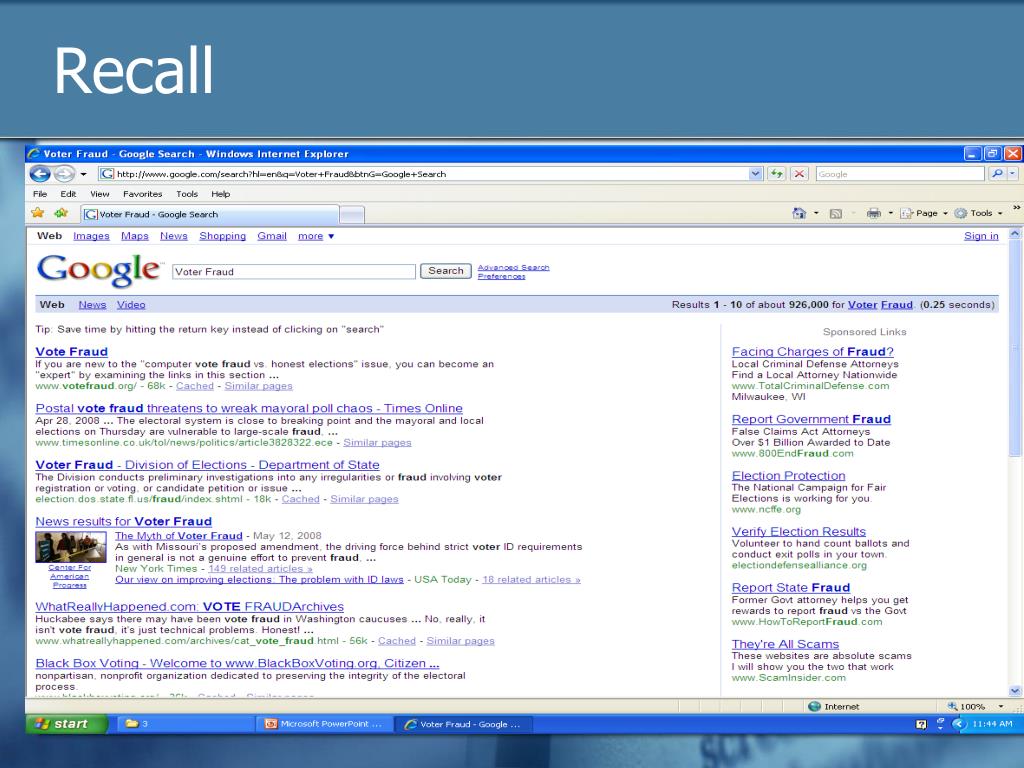Open Black Box Voting result link
The height and width of the screenshot is (768, 1024).
(237, 663)
